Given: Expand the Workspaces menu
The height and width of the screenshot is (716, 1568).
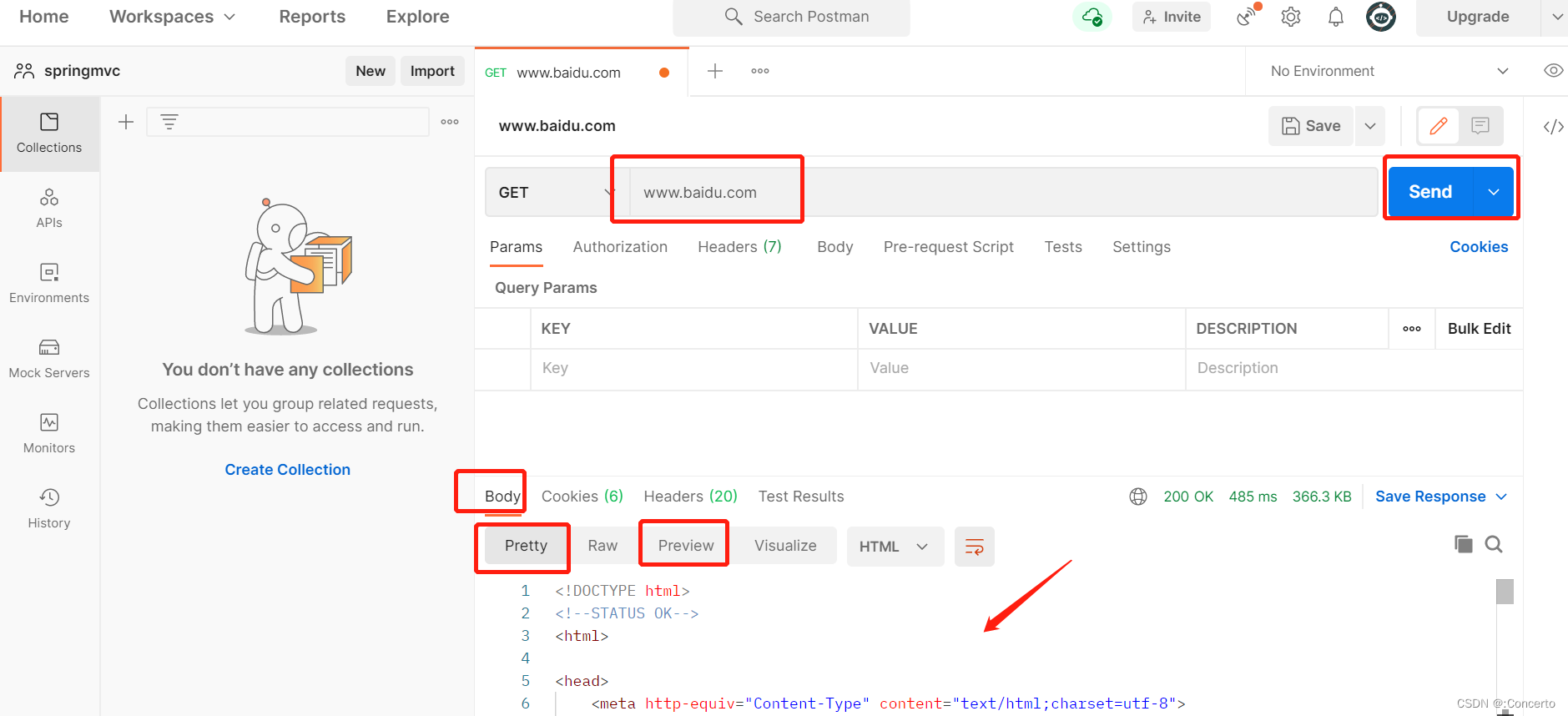Looking at the screenshot, I should (x=172, y=17).
